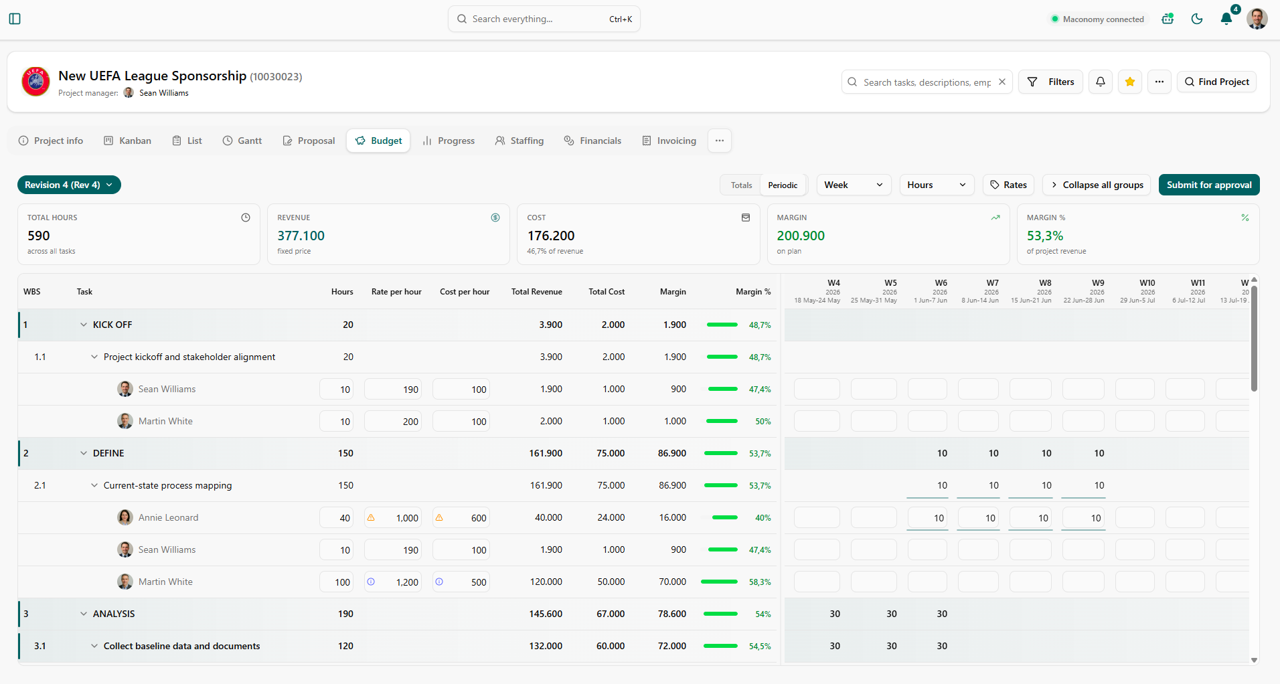
Task: Click the Cost card icon
Action: pos(745,217)
